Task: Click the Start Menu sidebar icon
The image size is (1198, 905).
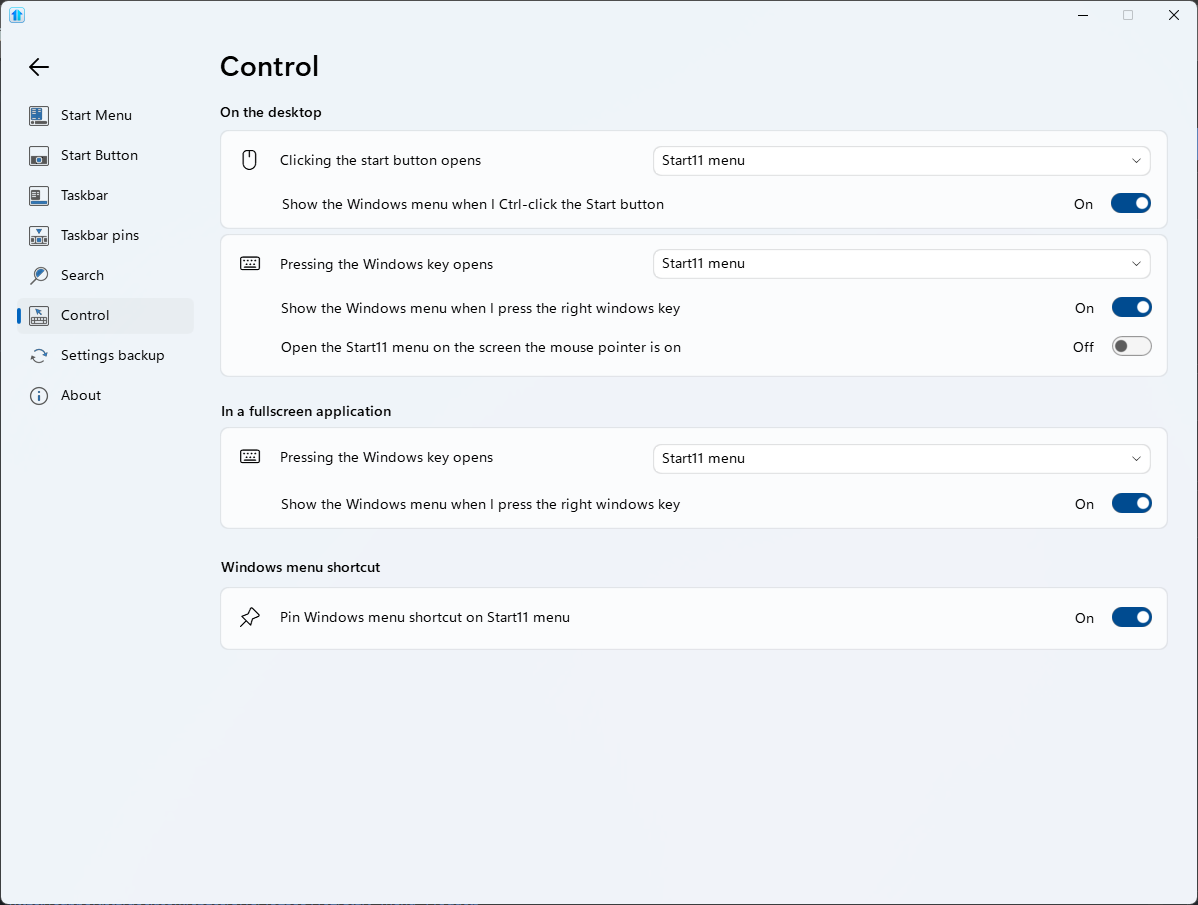Action: point(39,115)
